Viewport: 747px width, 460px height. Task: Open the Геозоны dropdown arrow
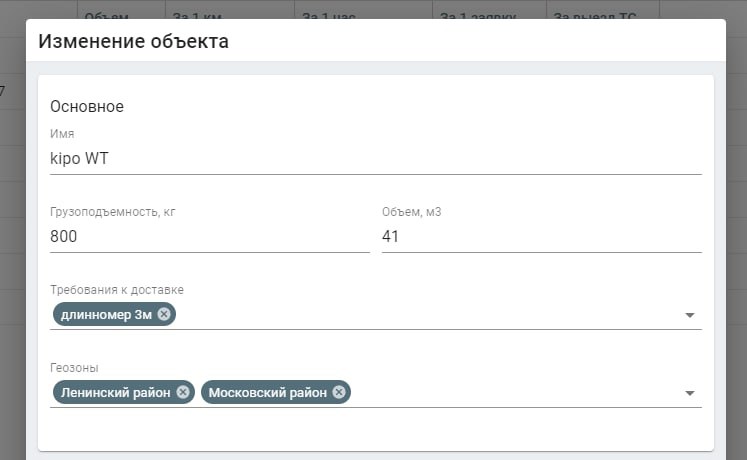click(x=689, y=393)
